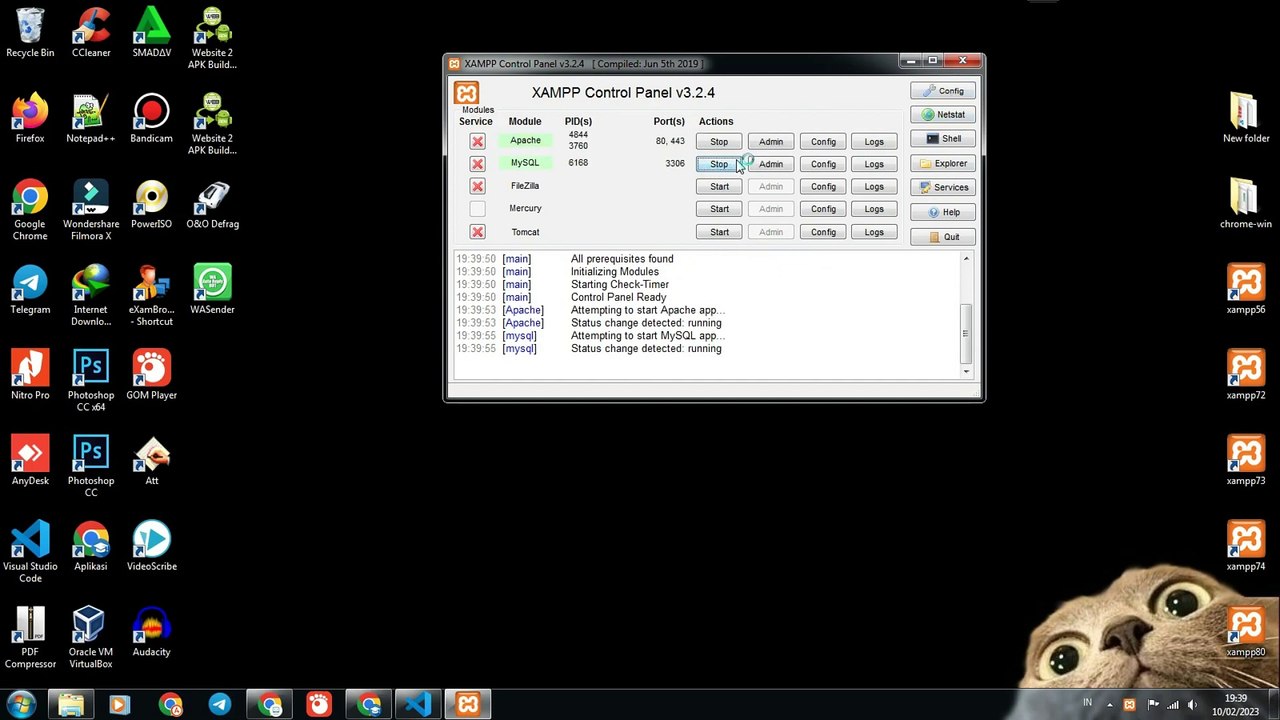Viewport: 1280px width, 720px height.
Task: Click the log scrollbar up arrow
Action: (966, 260)
